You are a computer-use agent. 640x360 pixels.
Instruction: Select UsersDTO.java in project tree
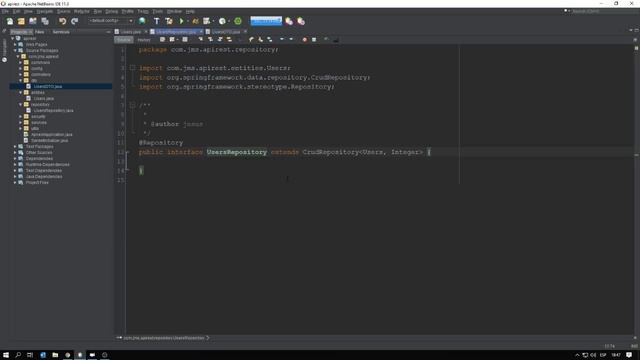coord(48,87)
